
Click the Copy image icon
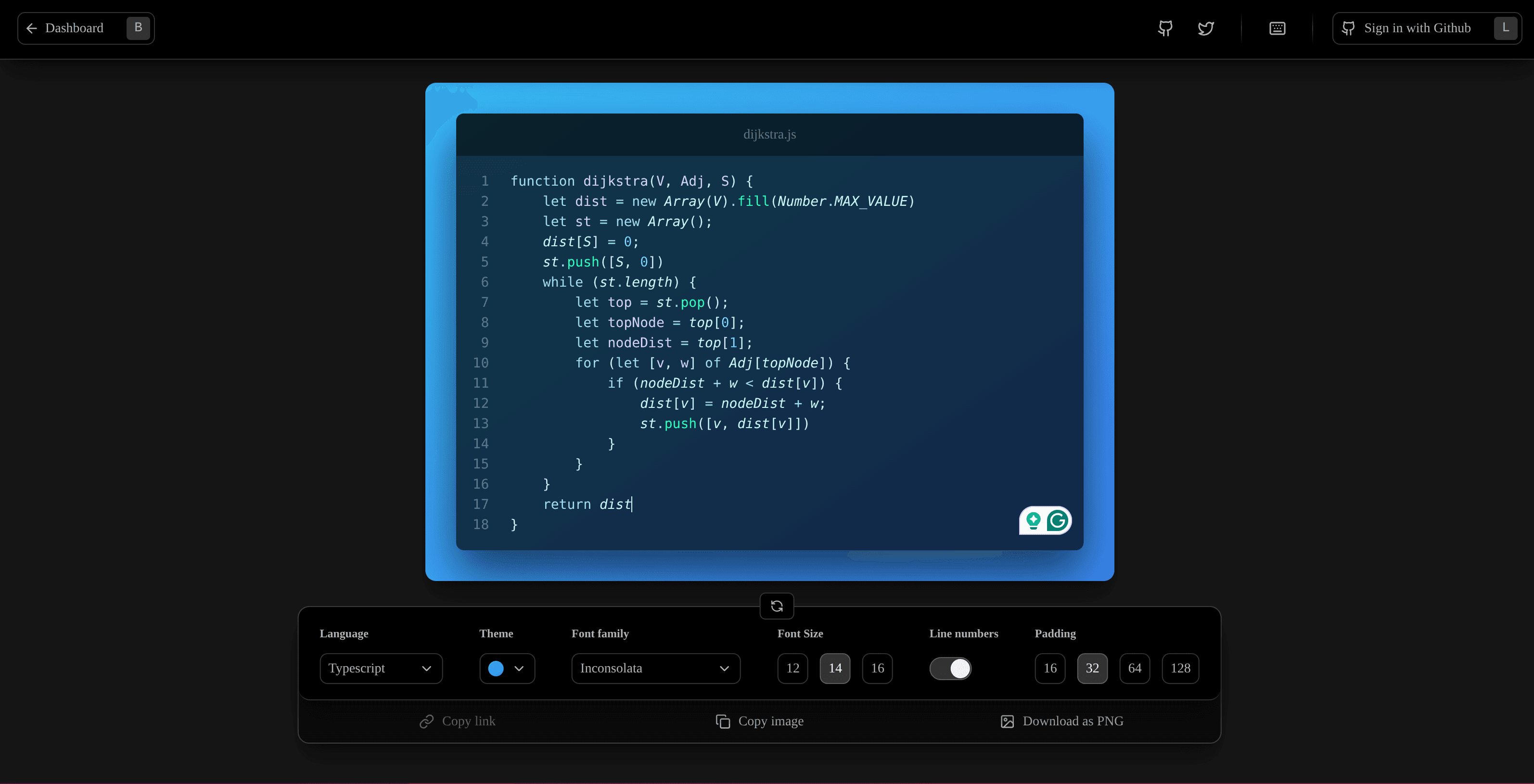[x=722, y=721]
